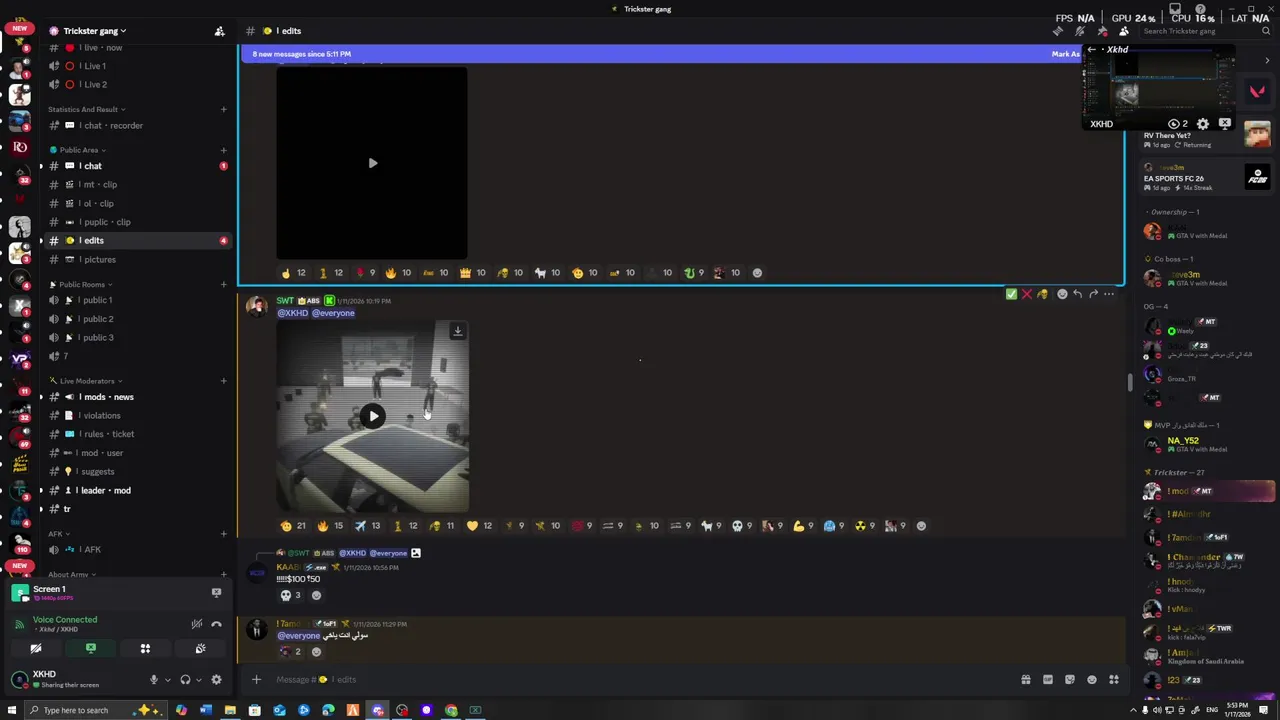Click the Message I edits text box
Screen dimensions: 1280x720
point(640,680)
